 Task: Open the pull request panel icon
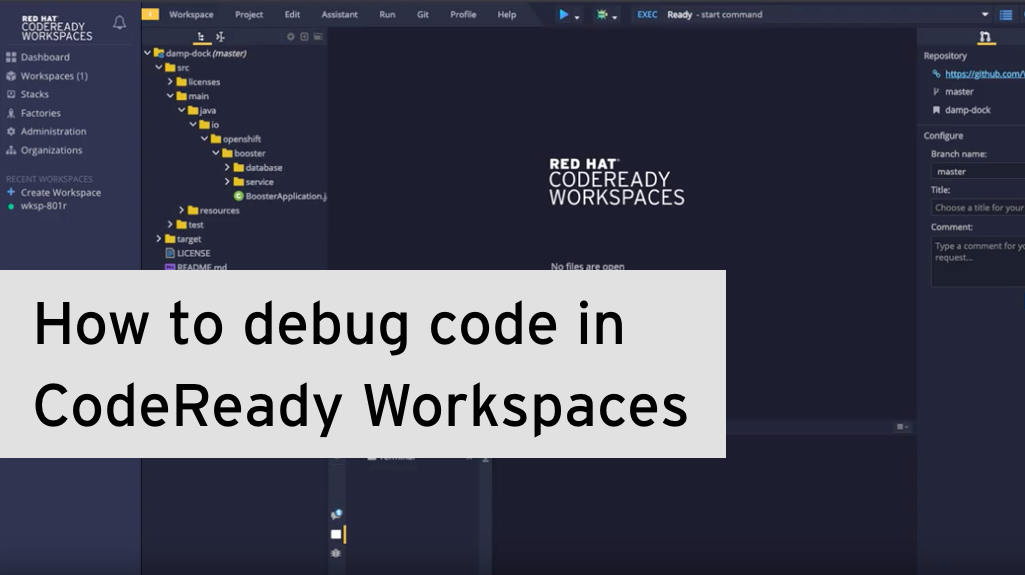(986, 37)
